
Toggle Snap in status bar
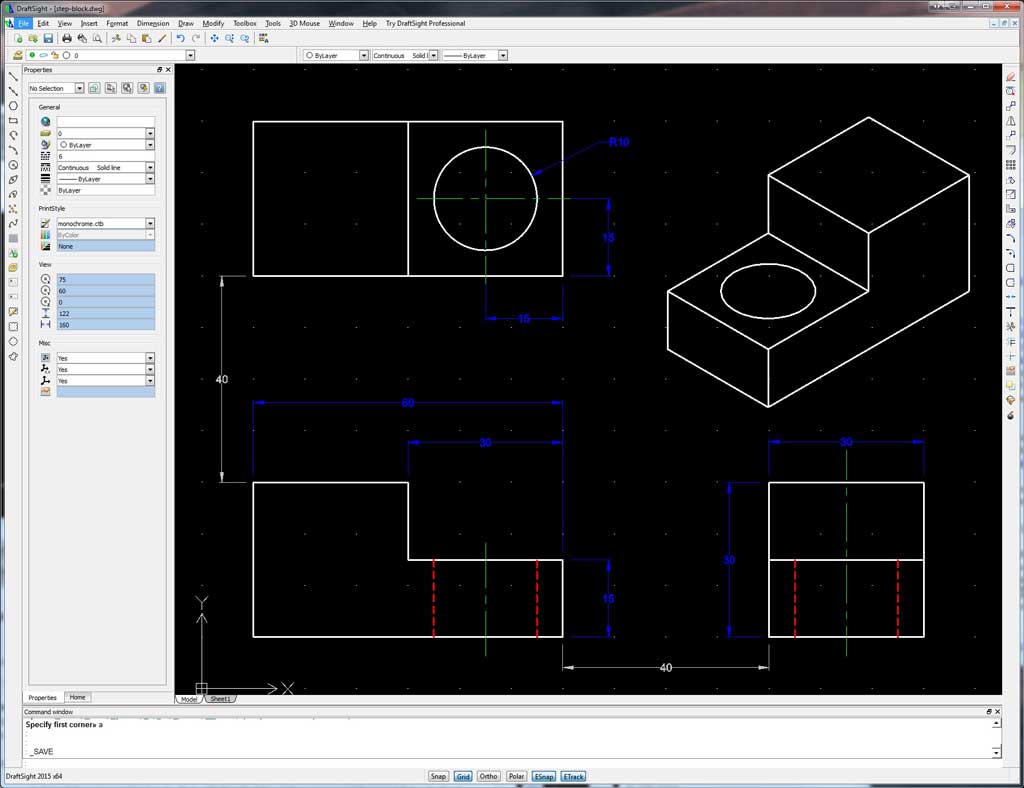438,776
